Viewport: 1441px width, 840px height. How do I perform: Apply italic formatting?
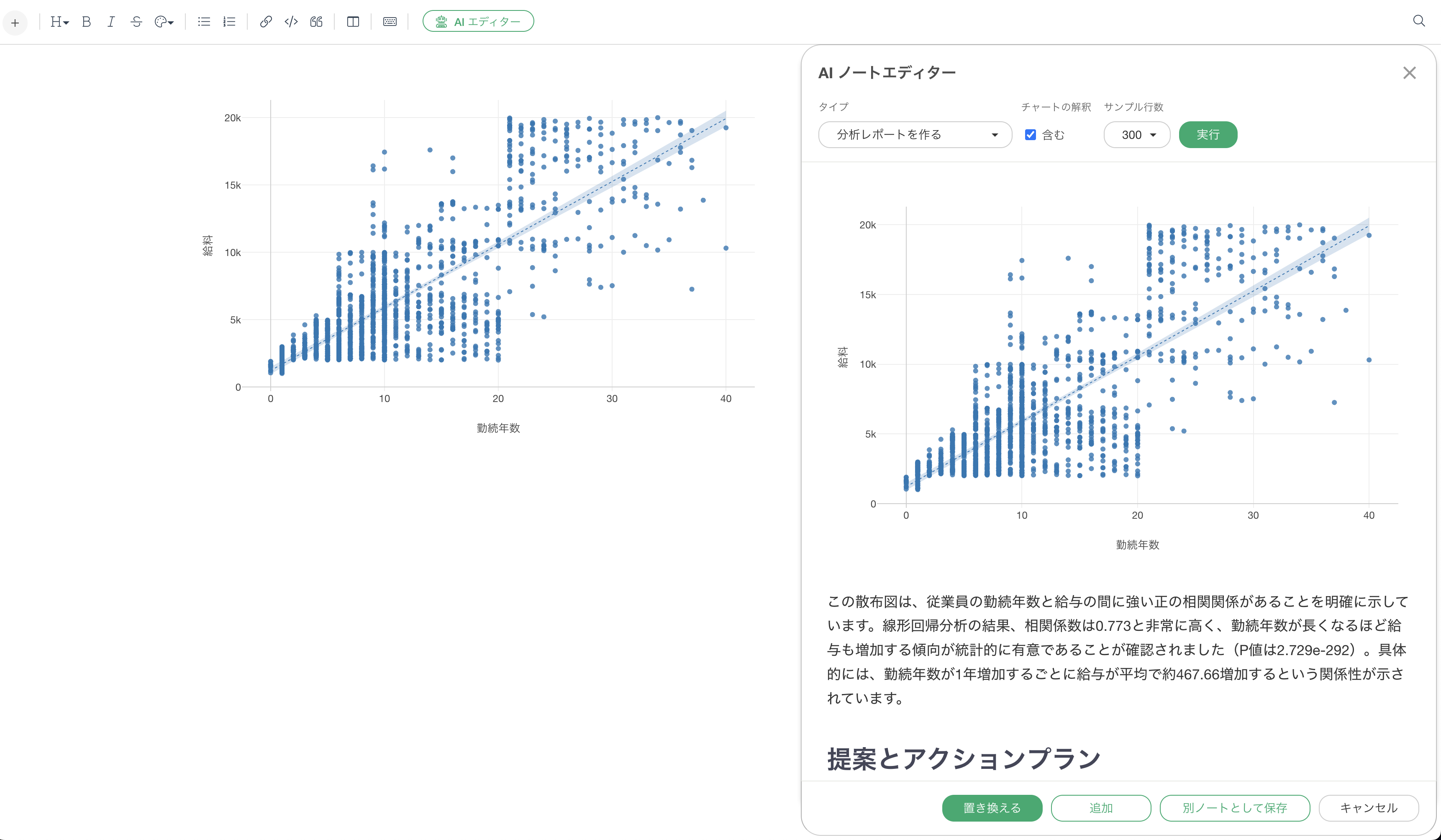(x=111, y=22)
